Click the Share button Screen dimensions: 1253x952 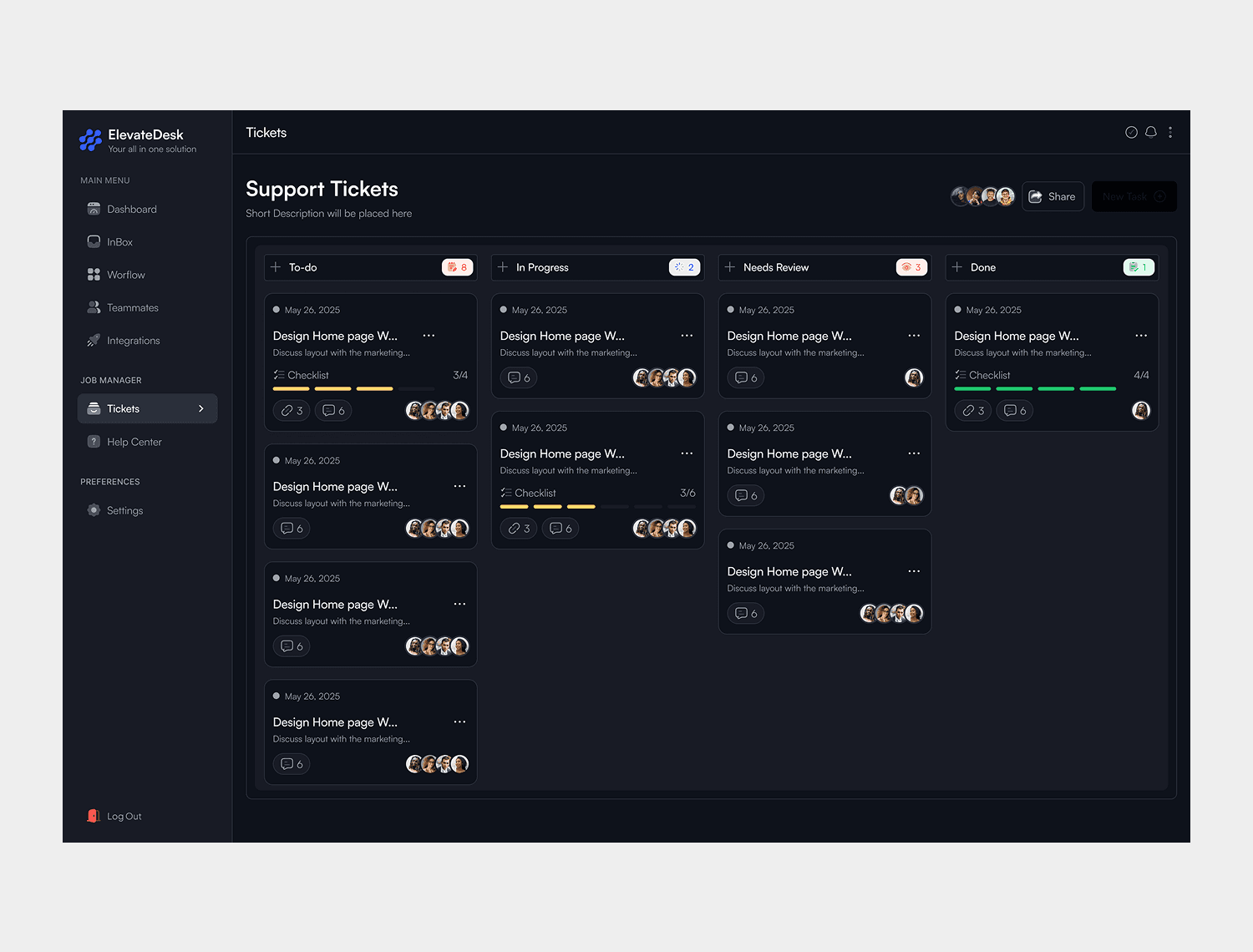1053,196
